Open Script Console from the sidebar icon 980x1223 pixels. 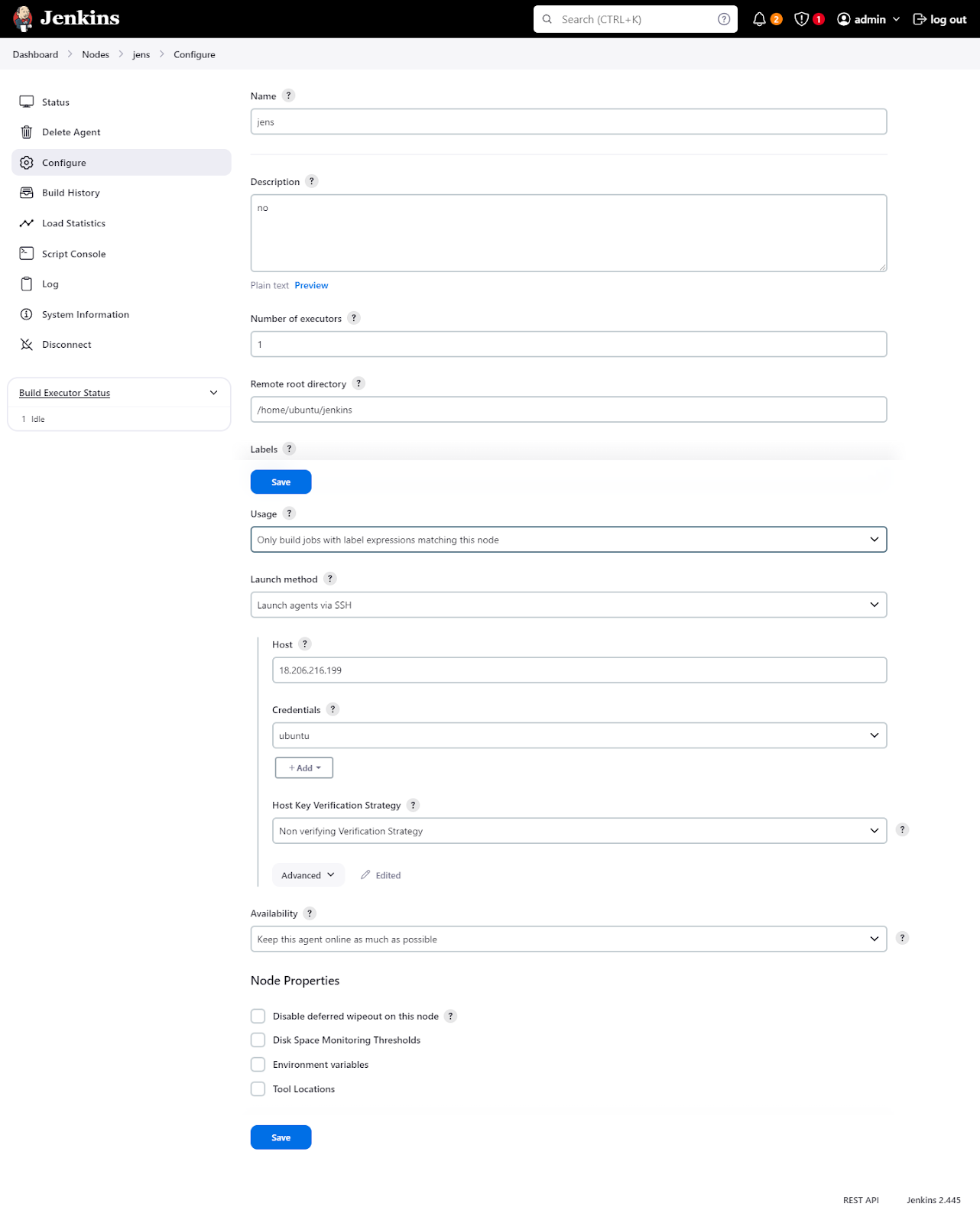(27, 253)
